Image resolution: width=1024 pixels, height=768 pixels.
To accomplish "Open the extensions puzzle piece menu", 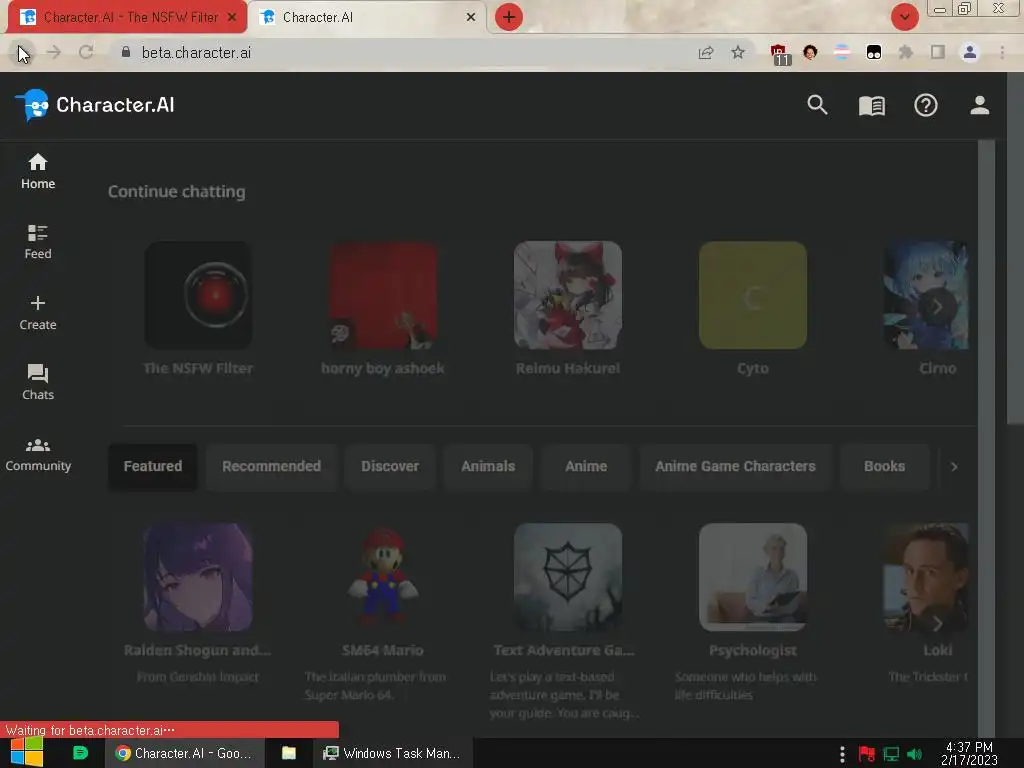I will pos(905,52).
